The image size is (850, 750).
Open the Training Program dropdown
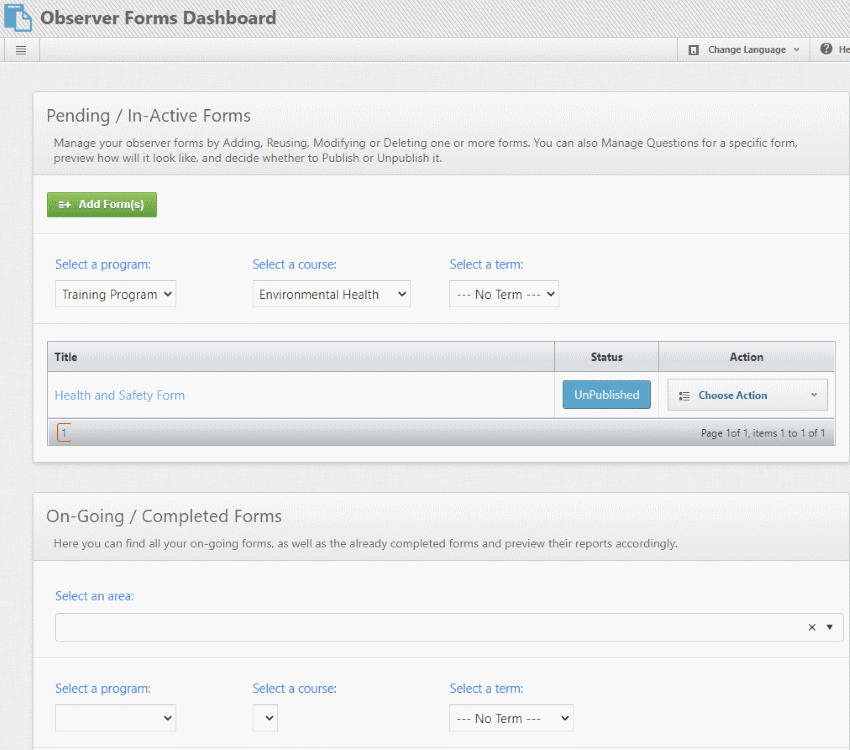(x=115, y=294)
